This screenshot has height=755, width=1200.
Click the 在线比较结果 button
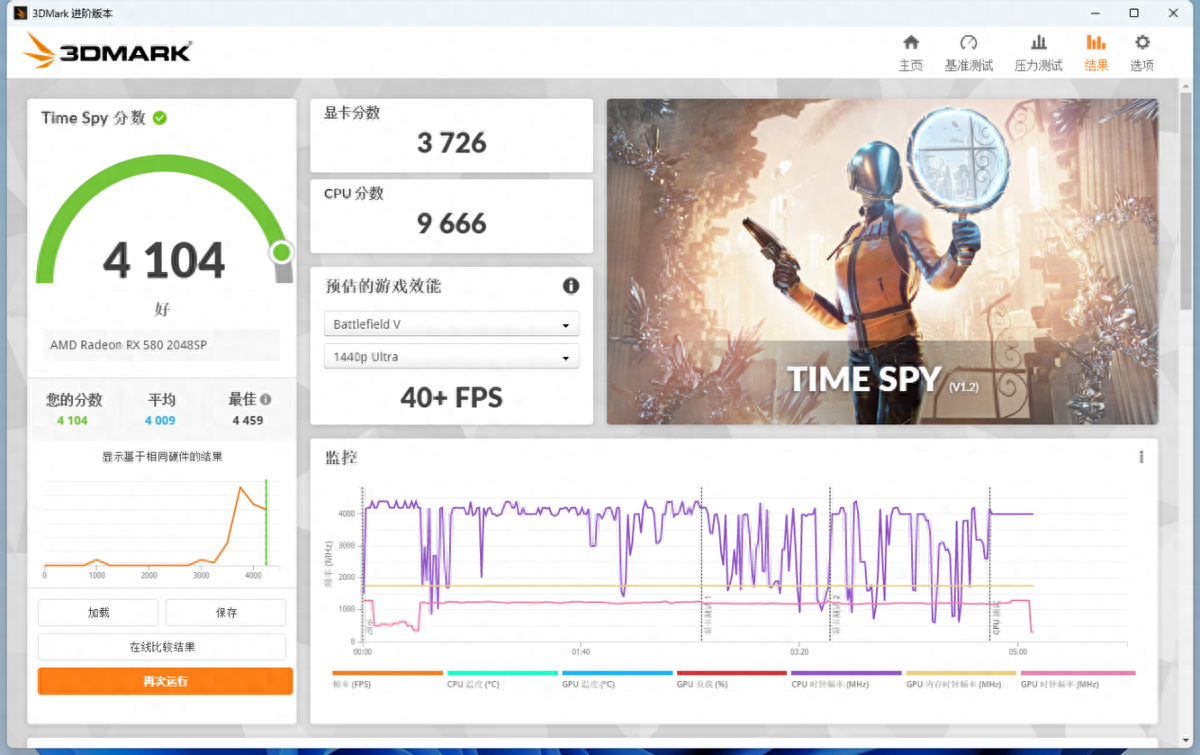[x=162, y=647]
